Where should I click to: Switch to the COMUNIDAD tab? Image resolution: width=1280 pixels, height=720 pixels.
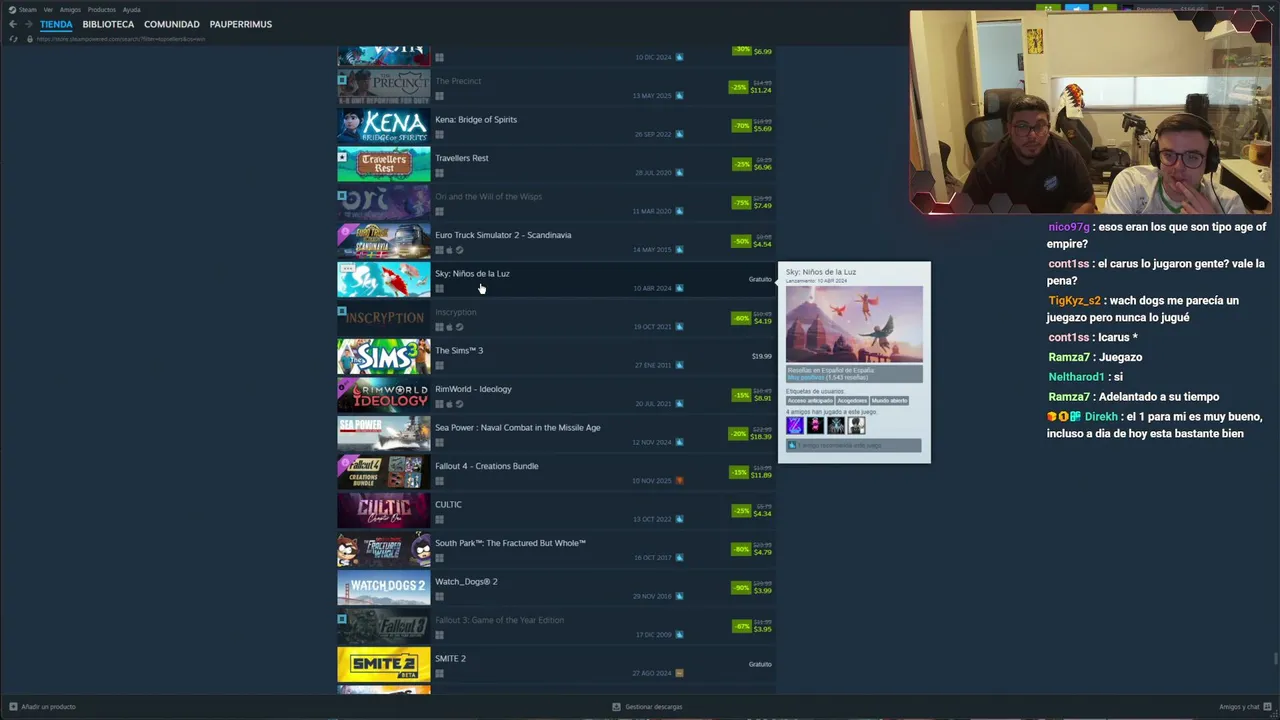[x=172, y=24]
